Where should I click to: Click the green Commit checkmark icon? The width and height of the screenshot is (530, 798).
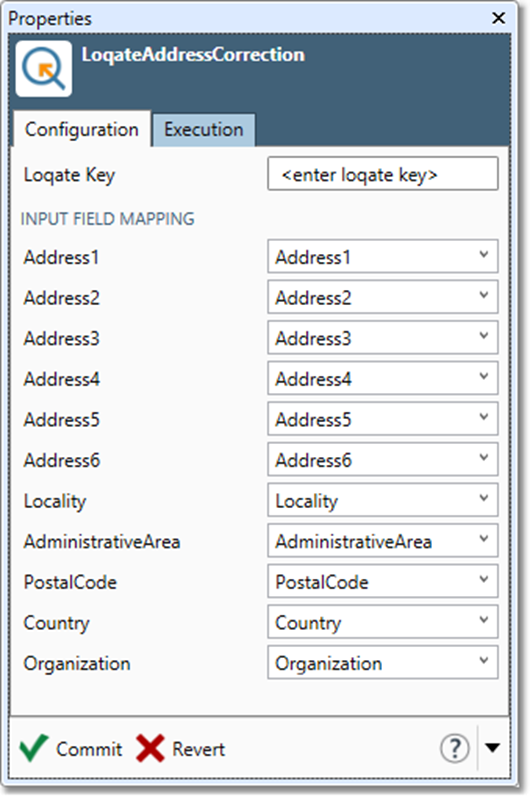click(x=34, y=748)
